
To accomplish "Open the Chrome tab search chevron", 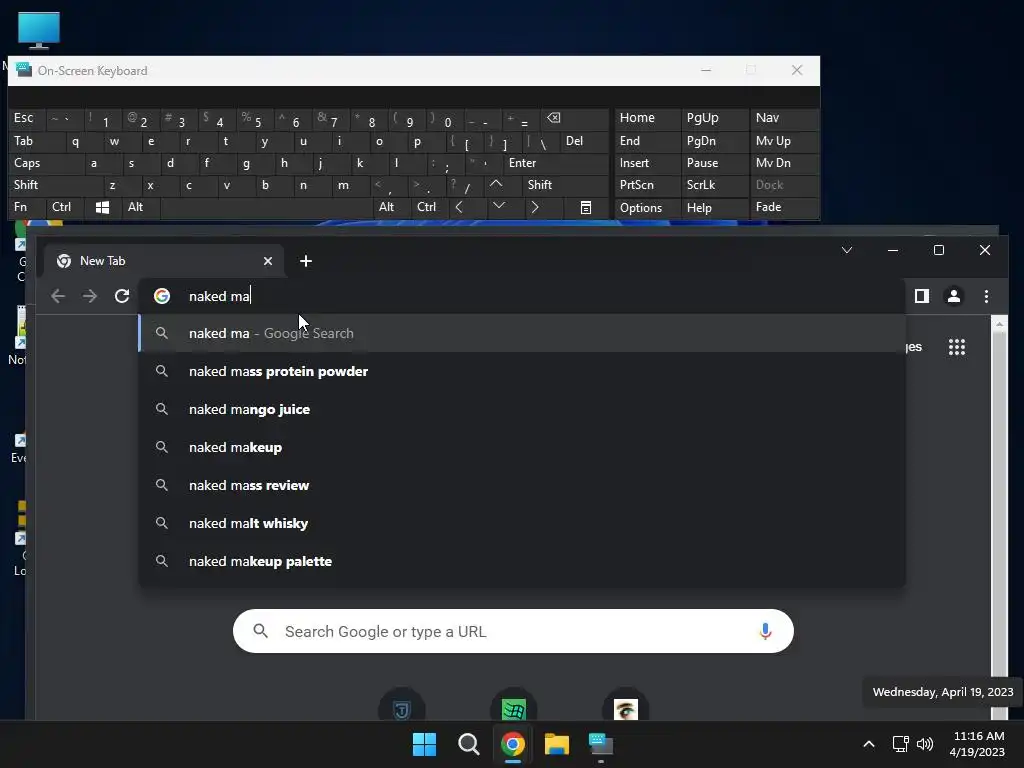I will [847, 250].
